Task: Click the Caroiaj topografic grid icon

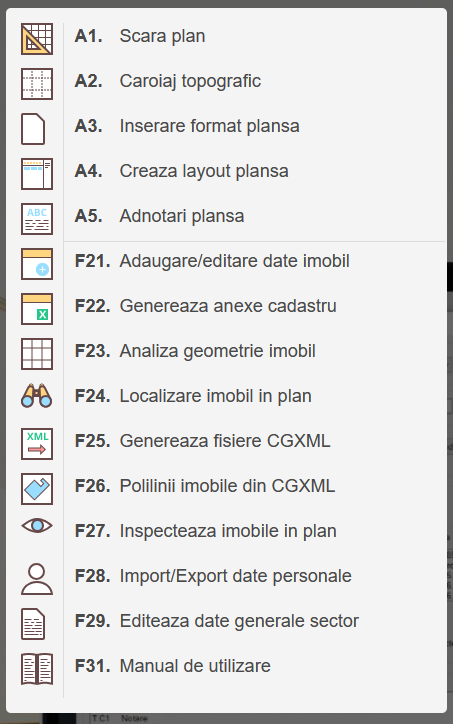Action: (37, 84)
